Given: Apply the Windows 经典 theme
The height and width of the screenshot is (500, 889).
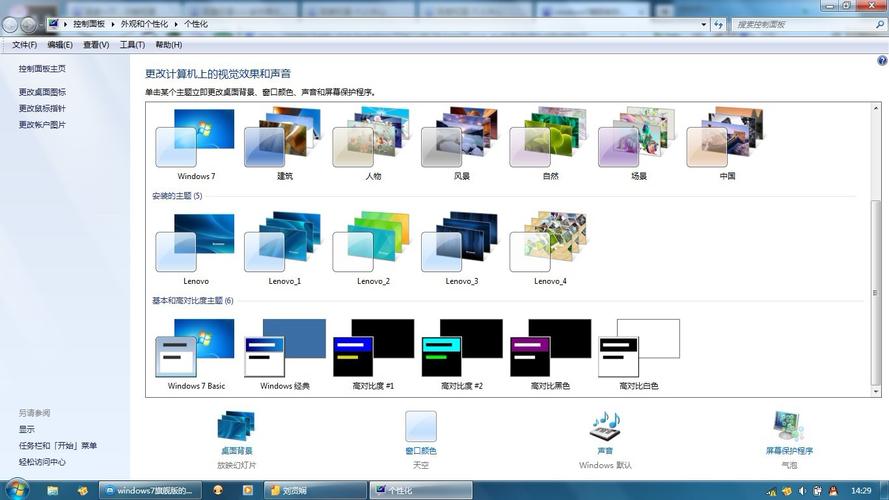Looking at the screenshot, I should point(284,354).
